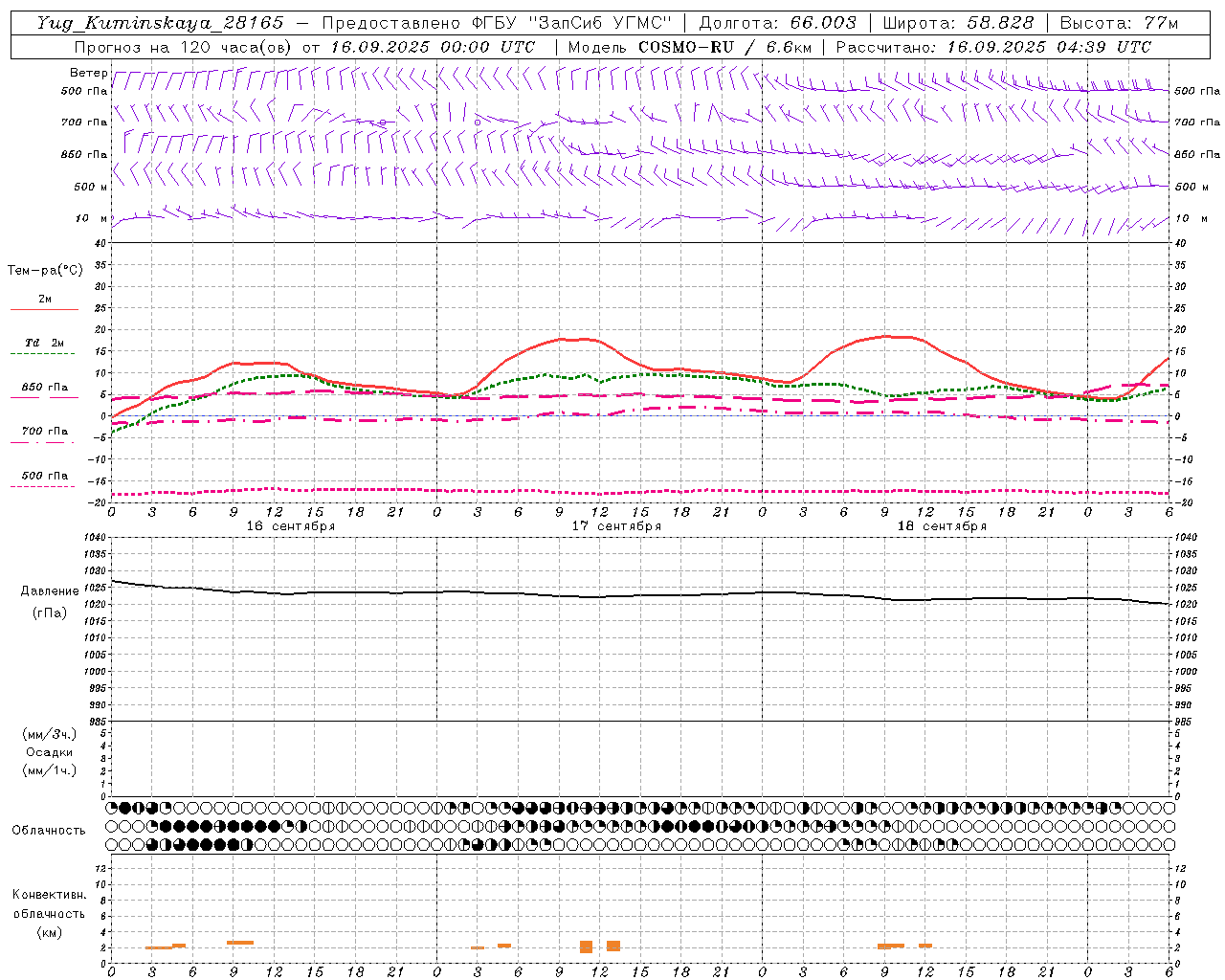Click the orange convective bar at 9h 18 сентября

pos(891,946)
